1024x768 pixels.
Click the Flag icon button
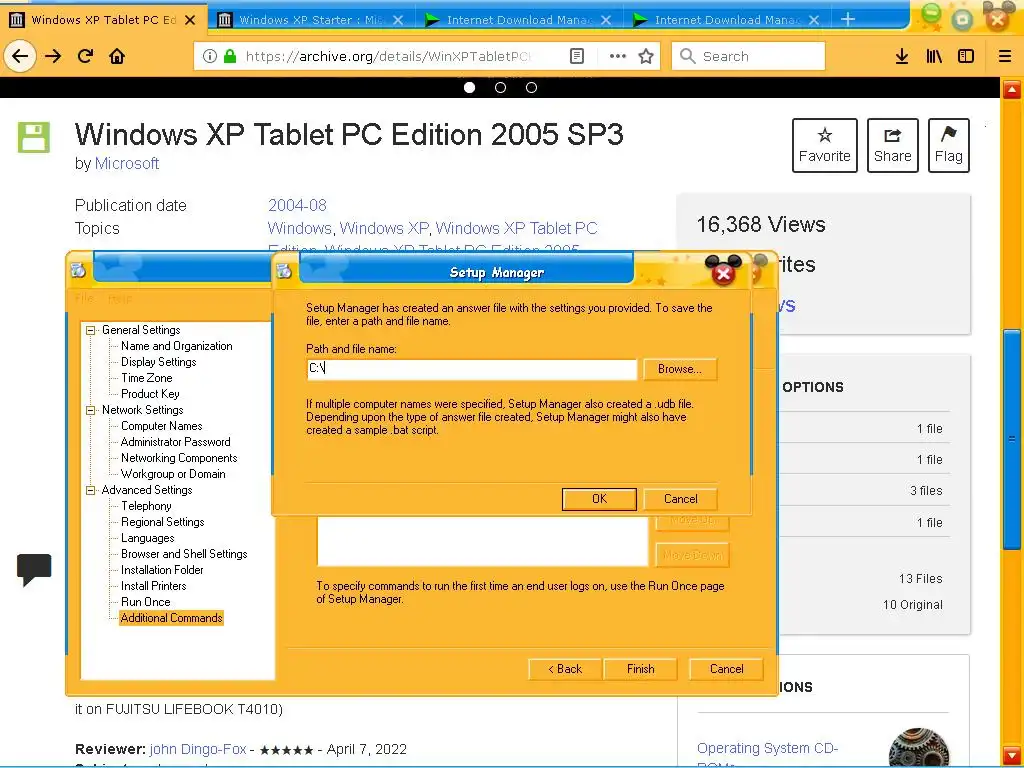[x=948, y=145]
